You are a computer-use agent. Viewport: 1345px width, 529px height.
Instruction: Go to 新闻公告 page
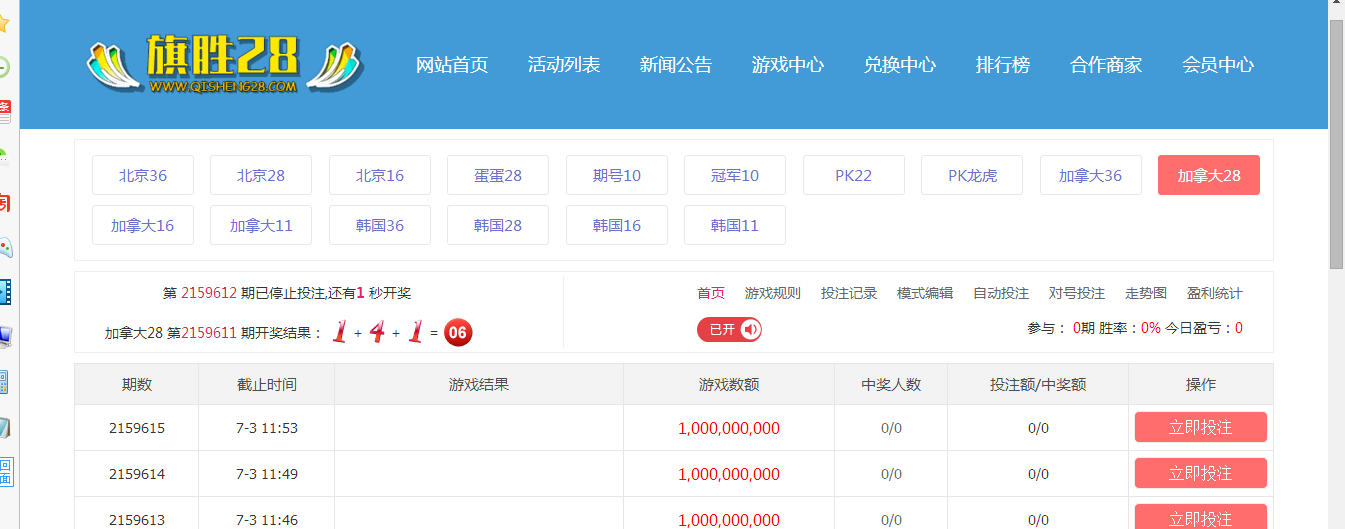coord(676,65)
